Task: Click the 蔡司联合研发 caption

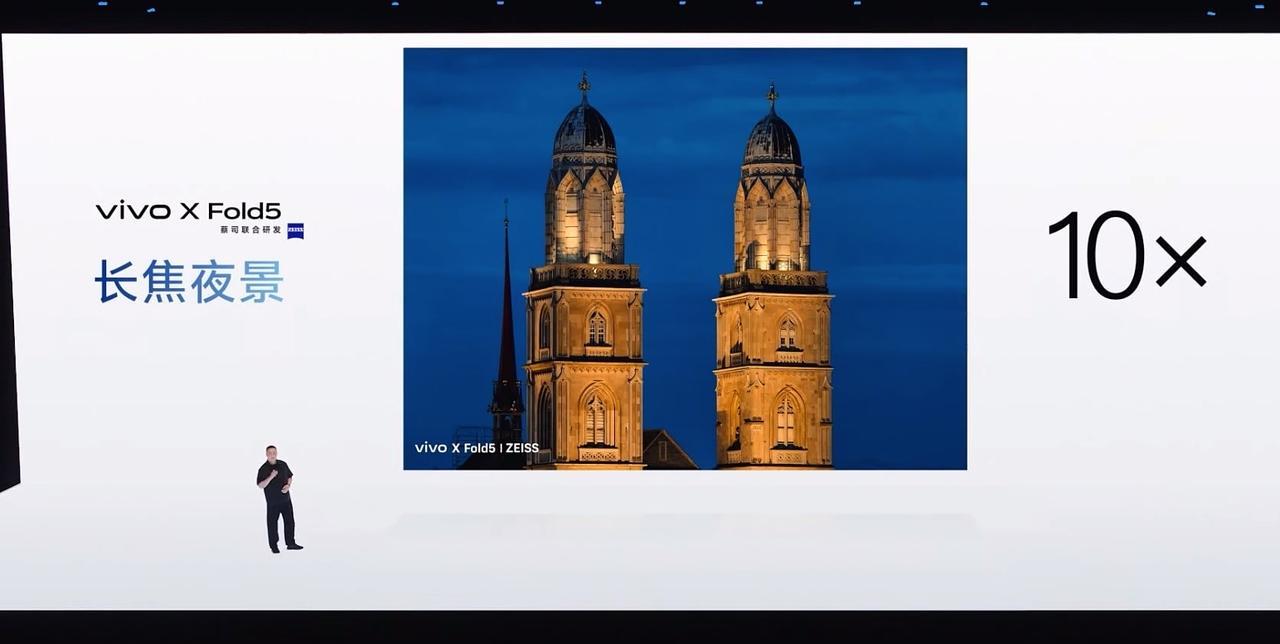Action: coord(251,230)
